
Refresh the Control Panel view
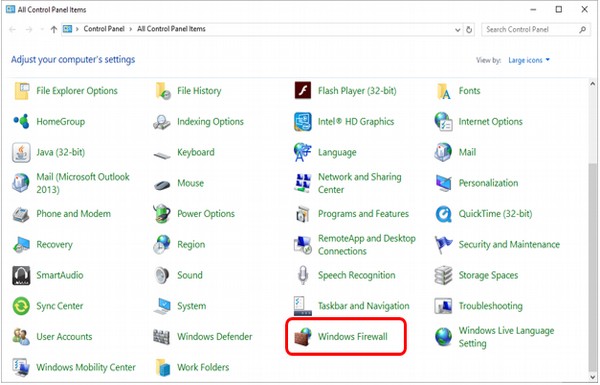[x=469, y=29]
